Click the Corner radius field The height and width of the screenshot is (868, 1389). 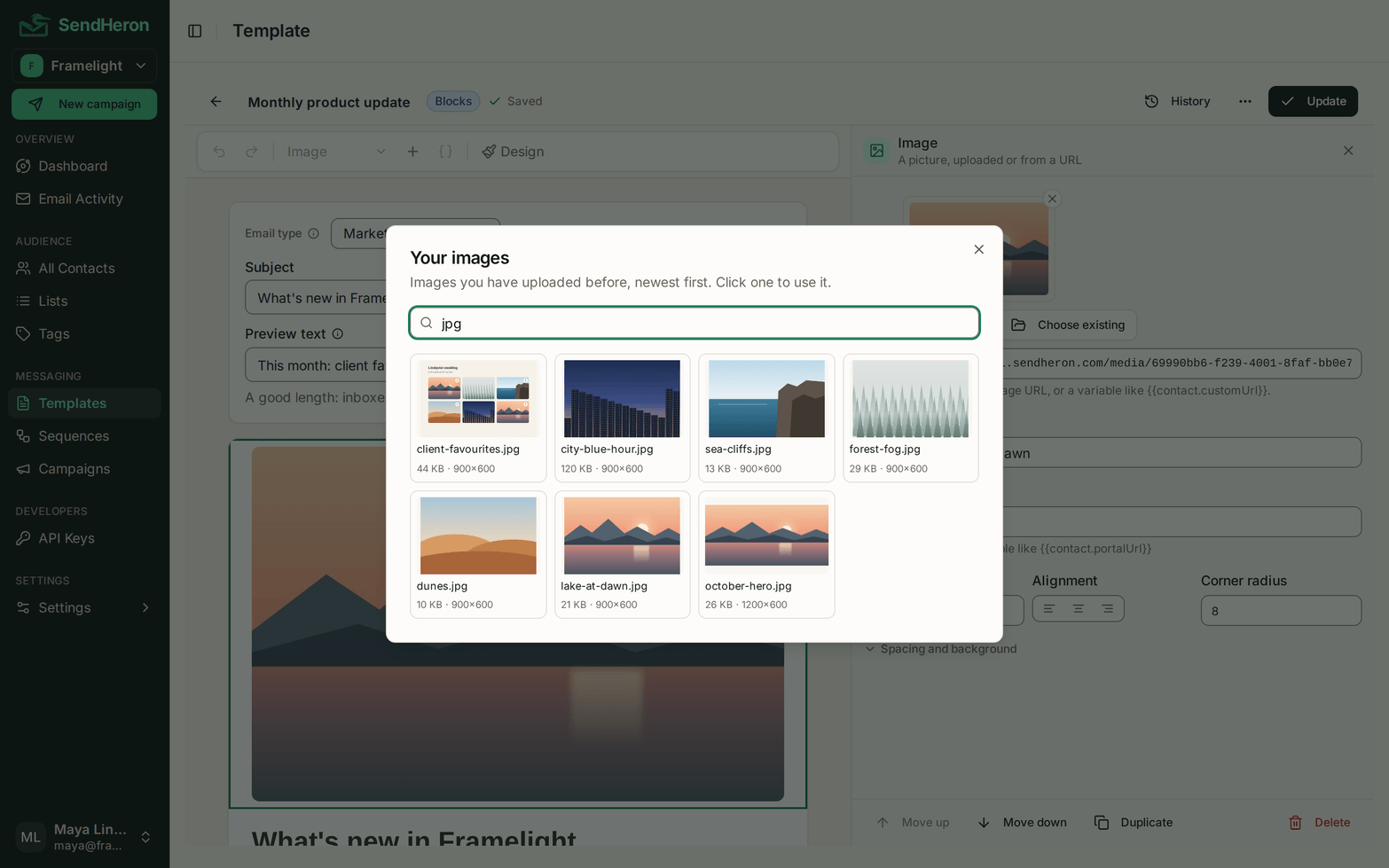pyautogui.click(x=1281, y=611)
